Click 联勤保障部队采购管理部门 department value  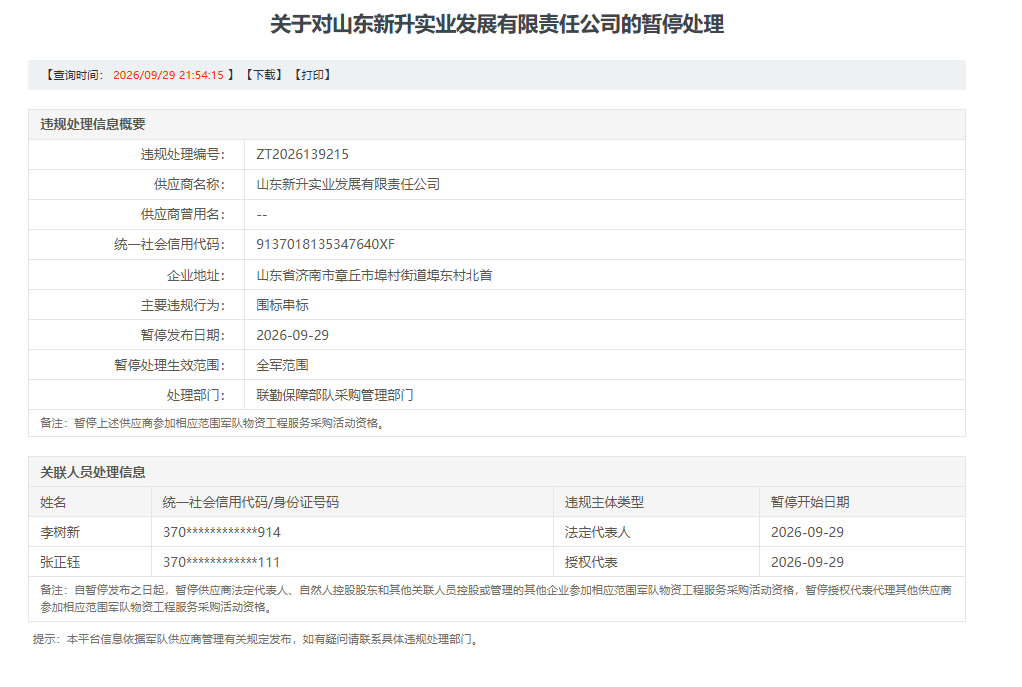335,395
